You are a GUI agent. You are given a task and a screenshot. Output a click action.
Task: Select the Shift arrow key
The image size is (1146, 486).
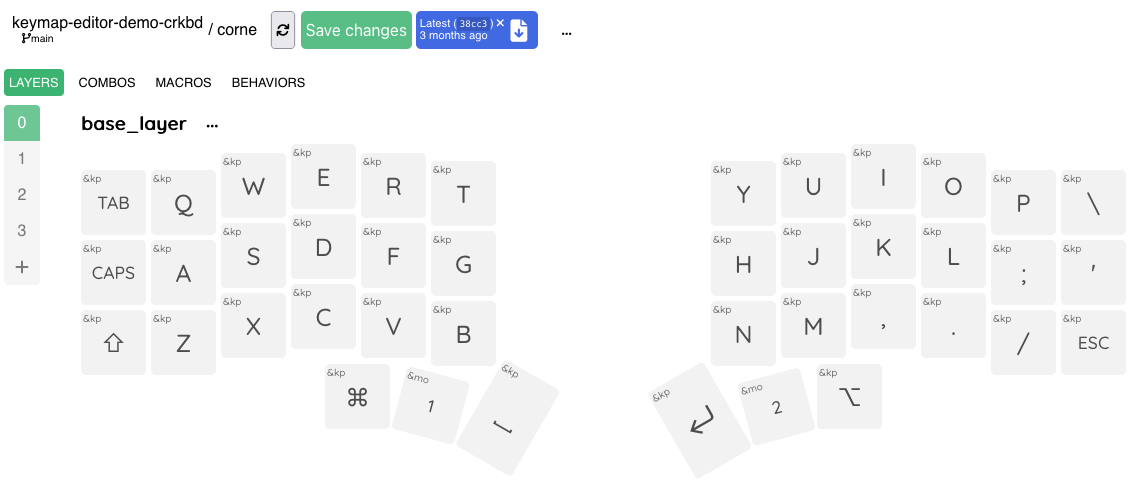pos(113,343)
